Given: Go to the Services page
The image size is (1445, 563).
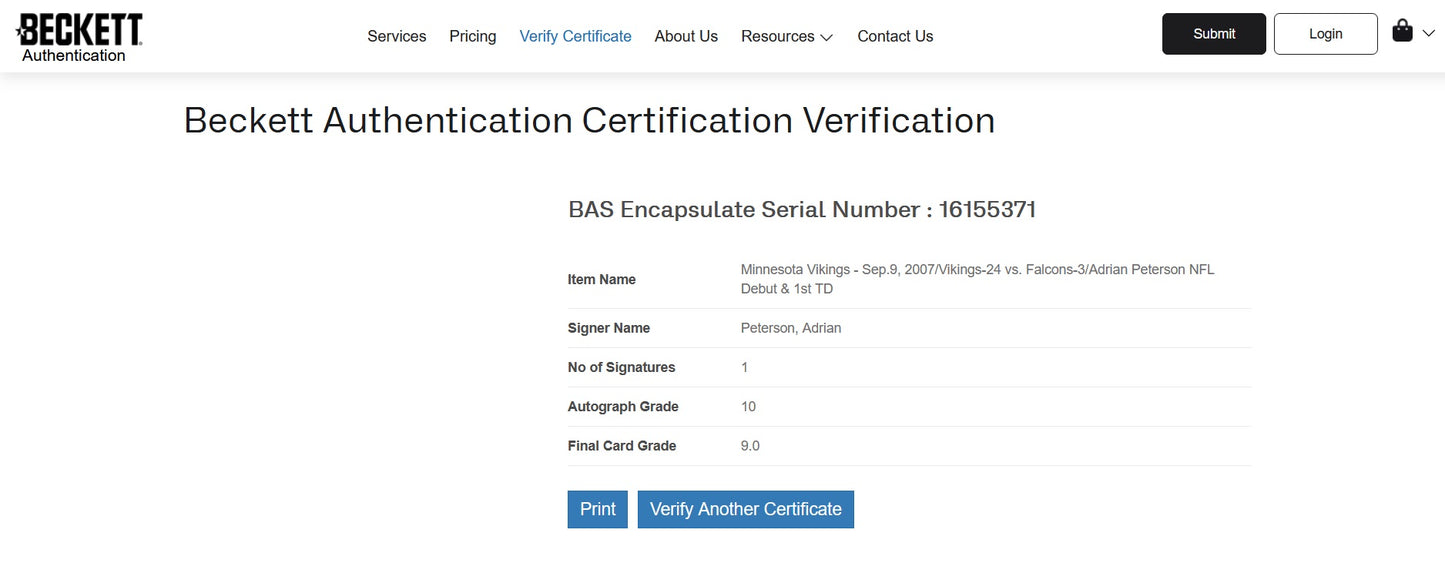Looking at the screenshot, I should tap(396, 36).
